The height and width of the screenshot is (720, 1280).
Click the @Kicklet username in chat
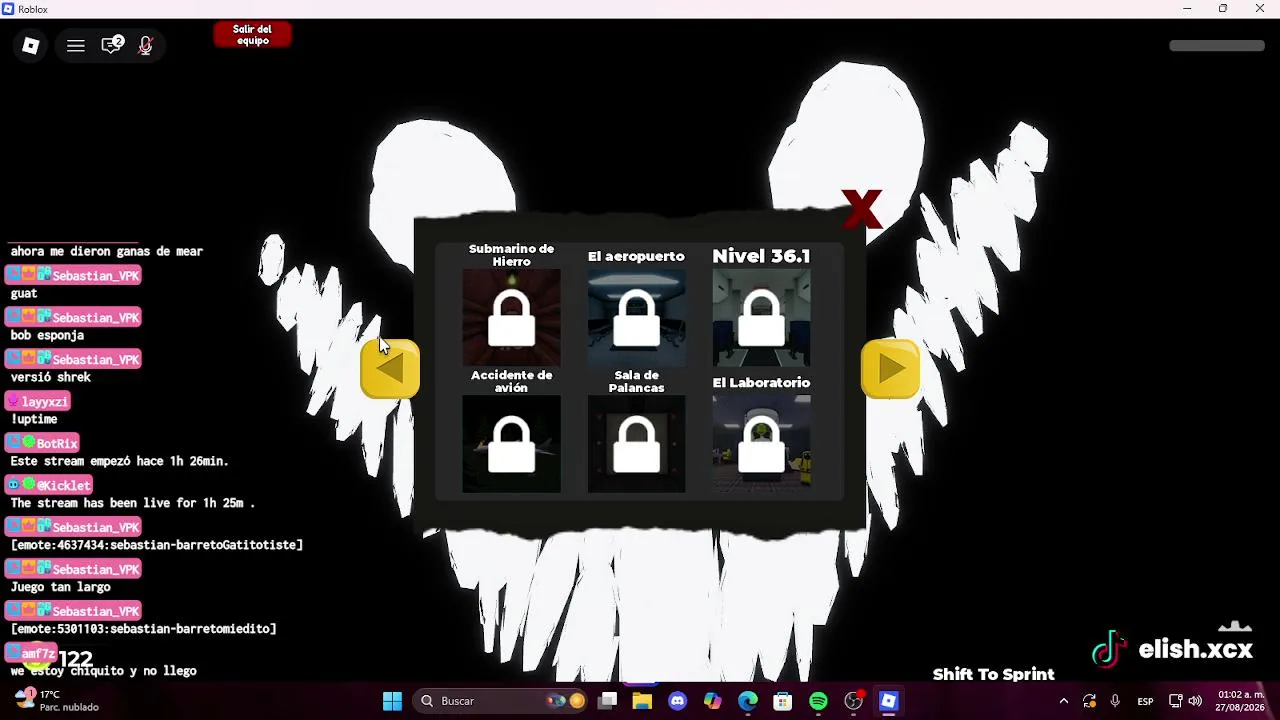click(64, 486)
